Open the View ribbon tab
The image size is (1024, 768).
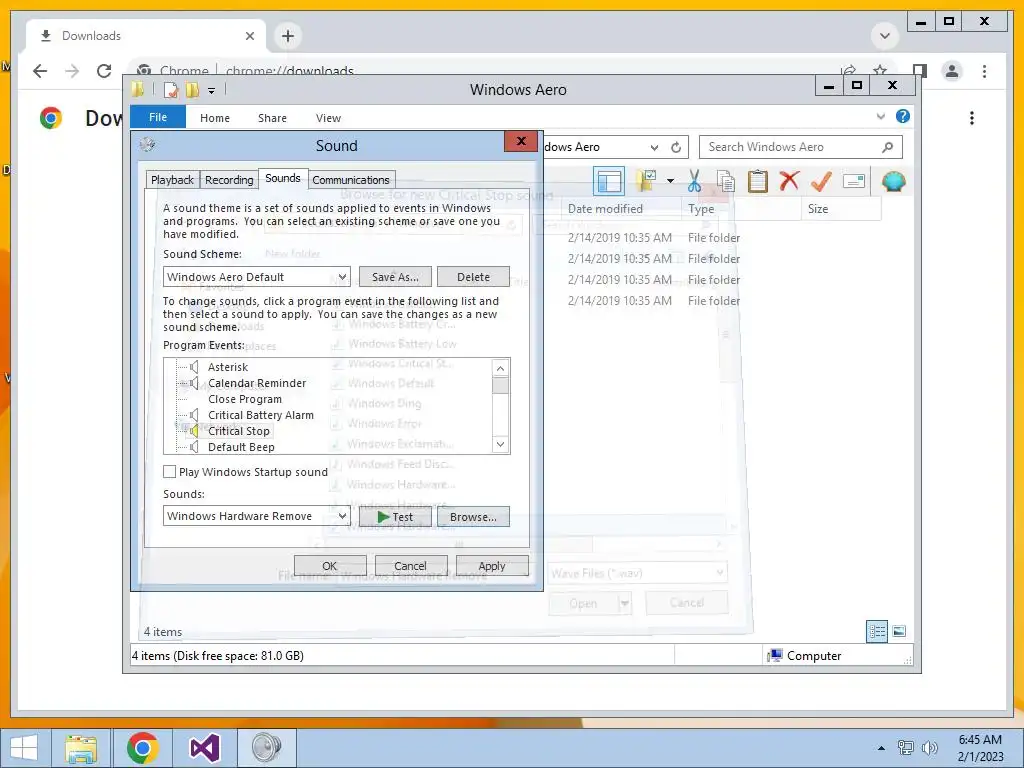click(328, 118)
